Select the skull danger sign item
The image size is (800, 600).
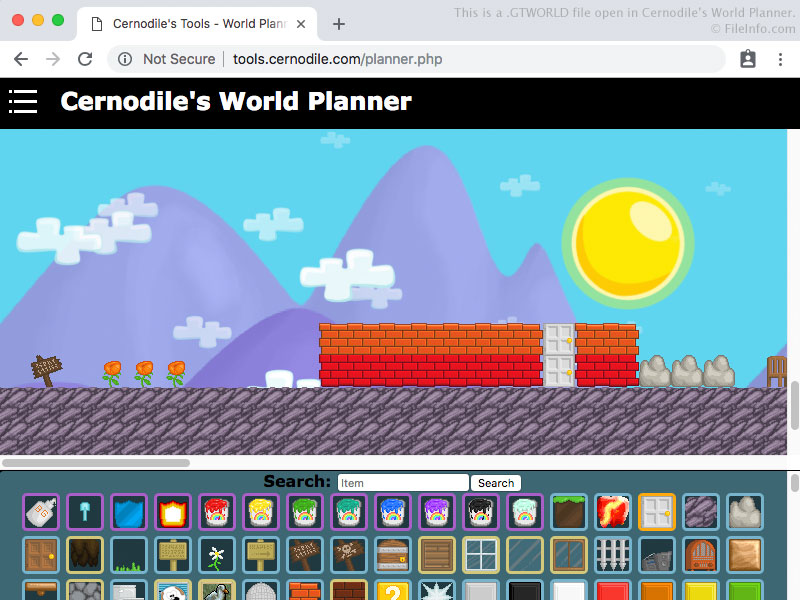[348, 555]
